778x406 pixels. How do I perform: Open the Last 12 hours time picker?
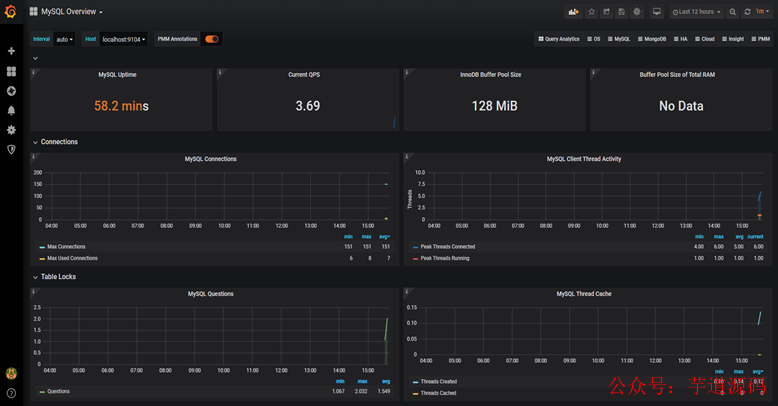696,11
